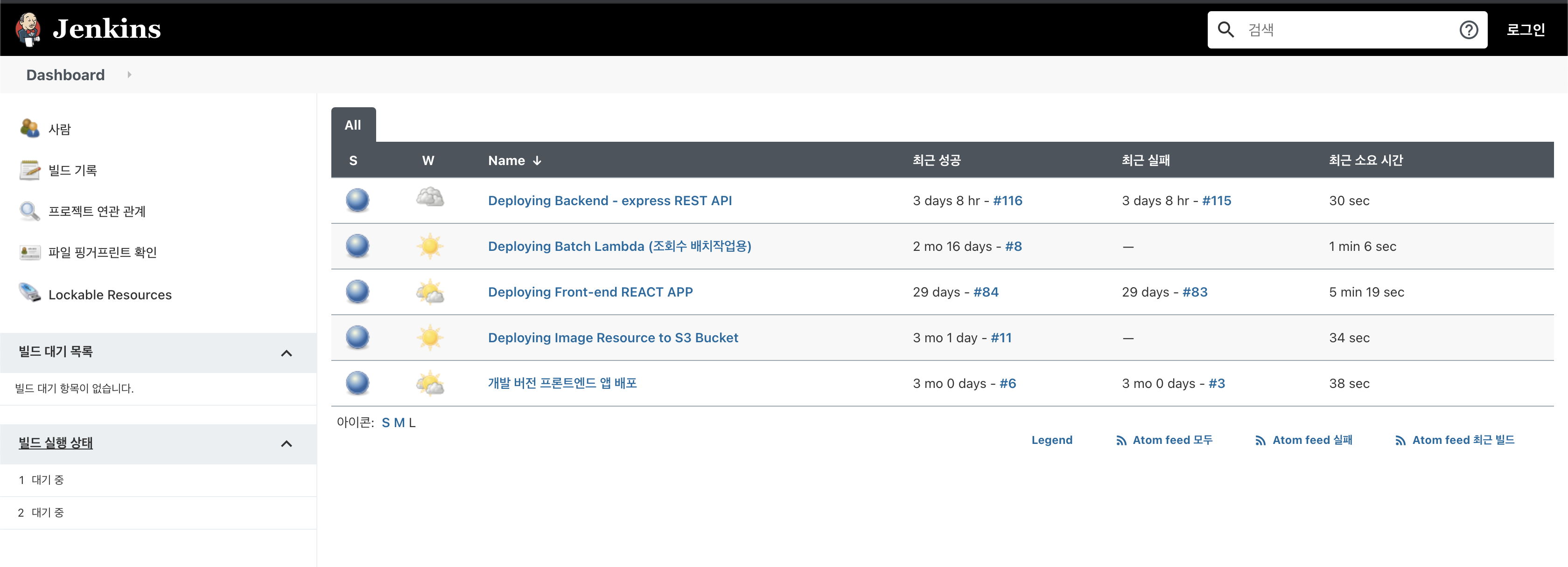This screenshot has width=1568, height=567.
Task: Open Lockable Resources link
Action: pyautogui.click(x=110, y=294)
